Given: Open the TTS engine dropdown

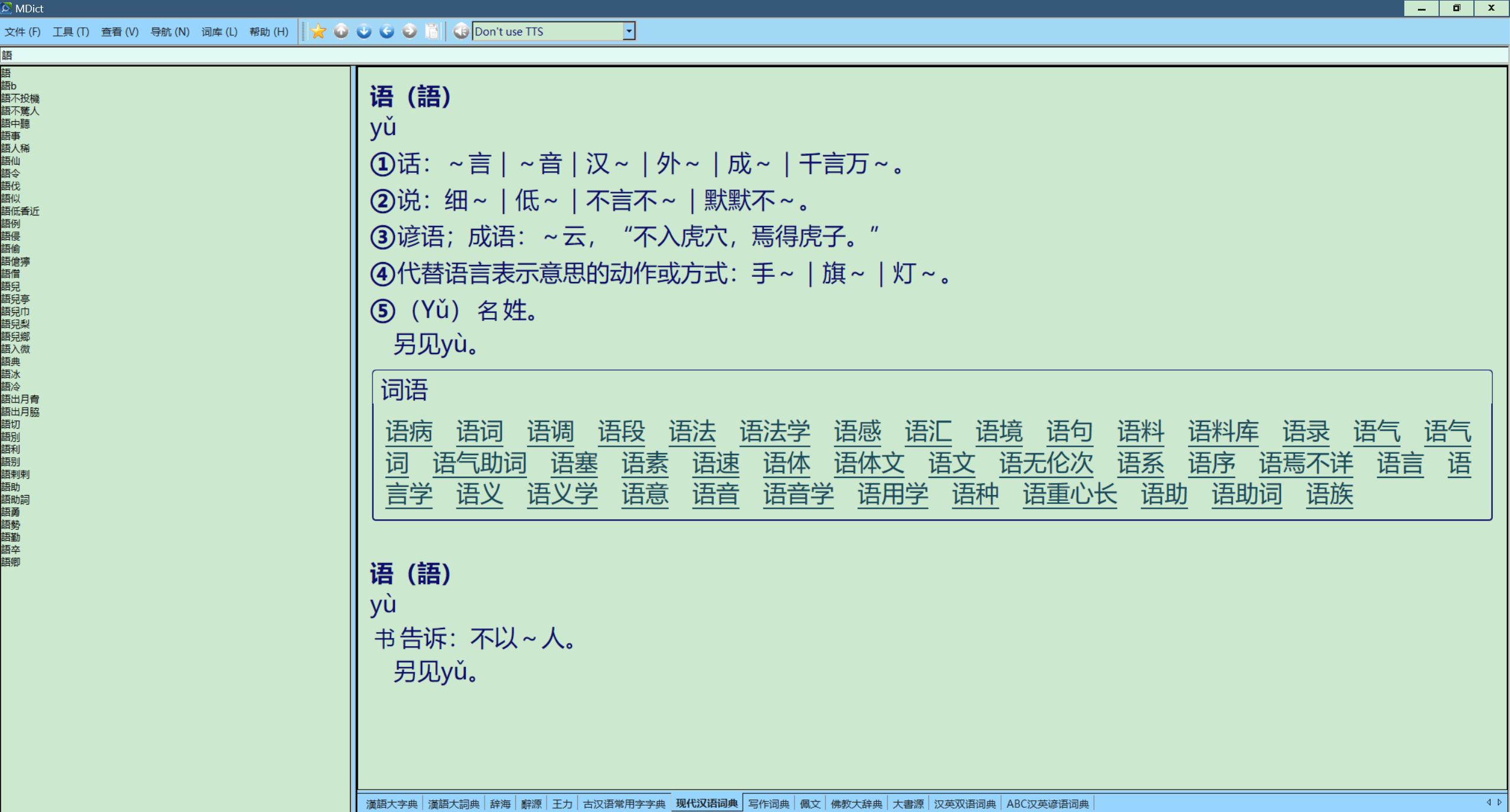Looking at the screenshot, I should 629,31.
